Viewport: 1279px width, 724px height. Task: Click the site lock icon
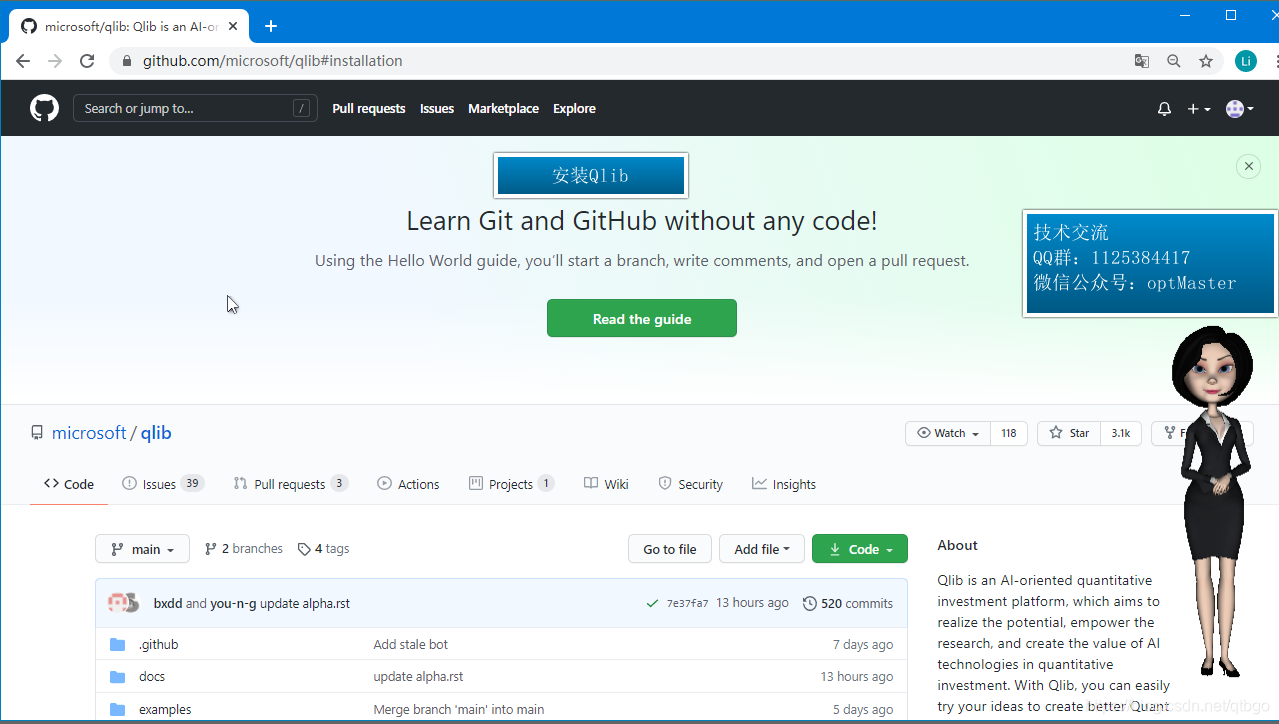coord(126,61)
